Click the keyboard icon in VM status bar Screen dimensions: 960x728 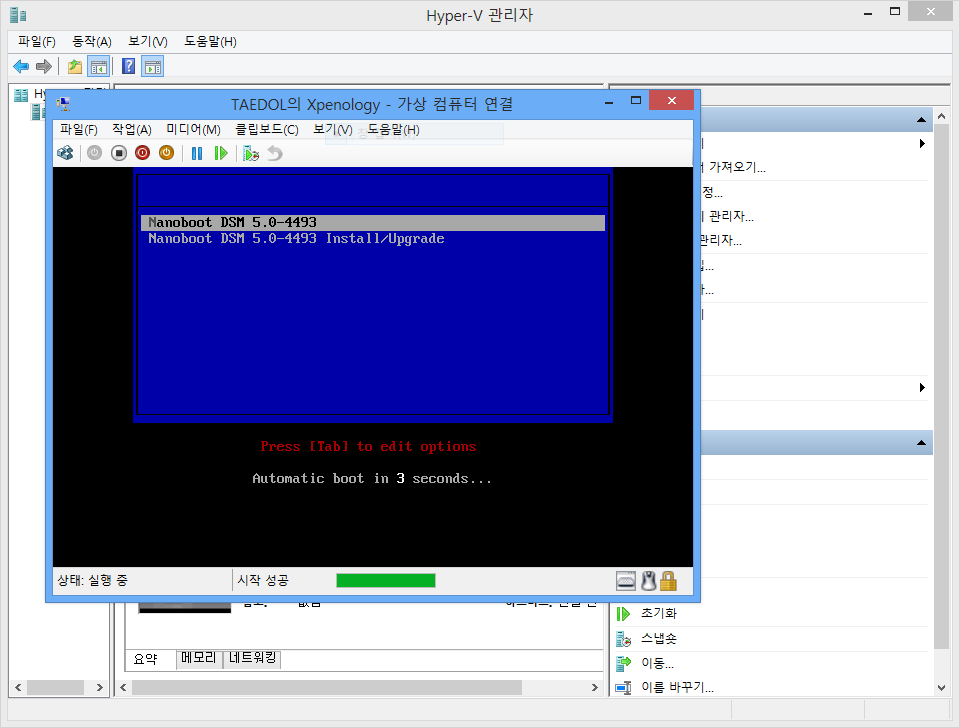(x=626, y=580)
